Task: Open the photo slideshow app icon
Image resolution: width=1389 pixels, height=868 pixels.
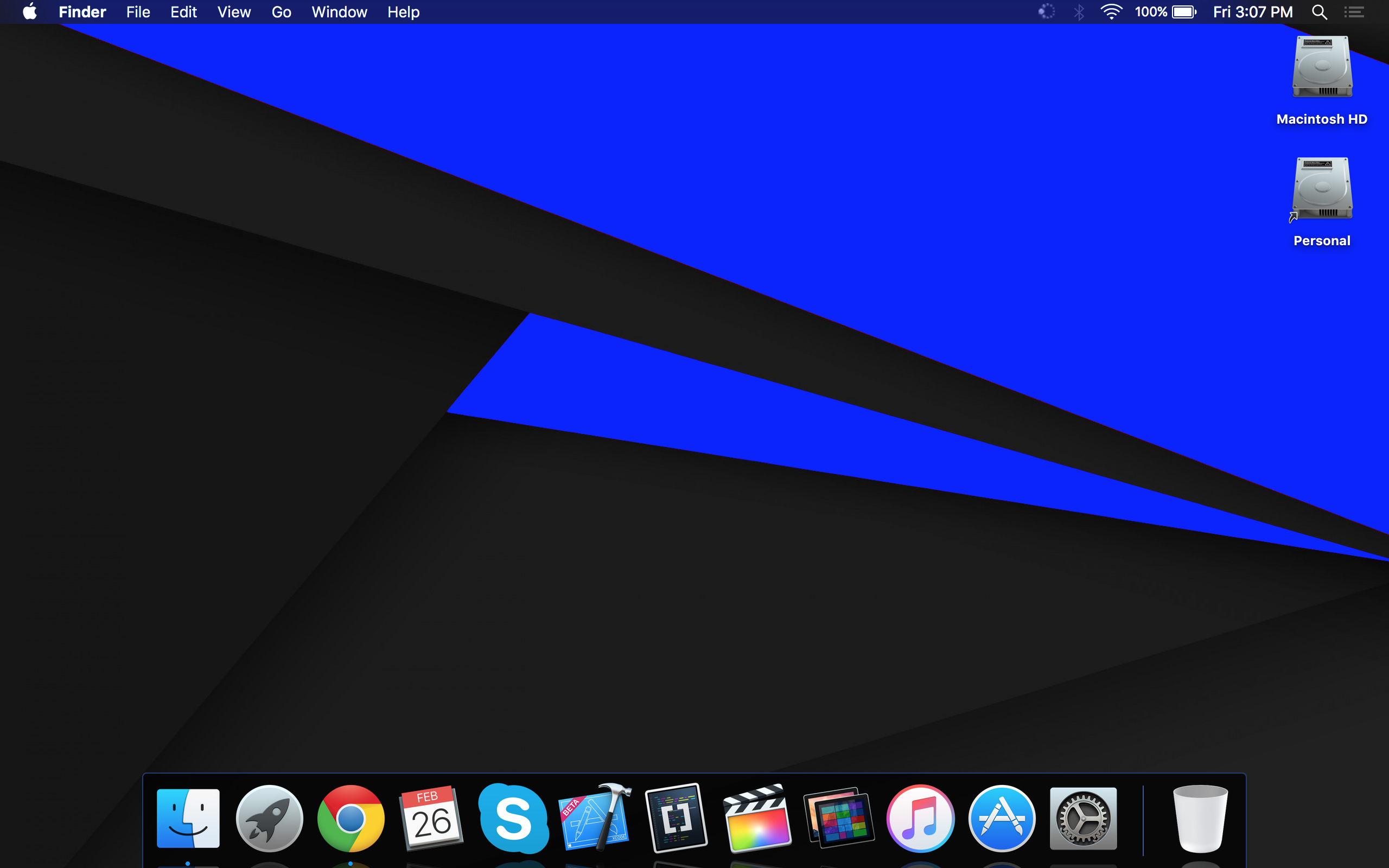Action: point(839,818)
